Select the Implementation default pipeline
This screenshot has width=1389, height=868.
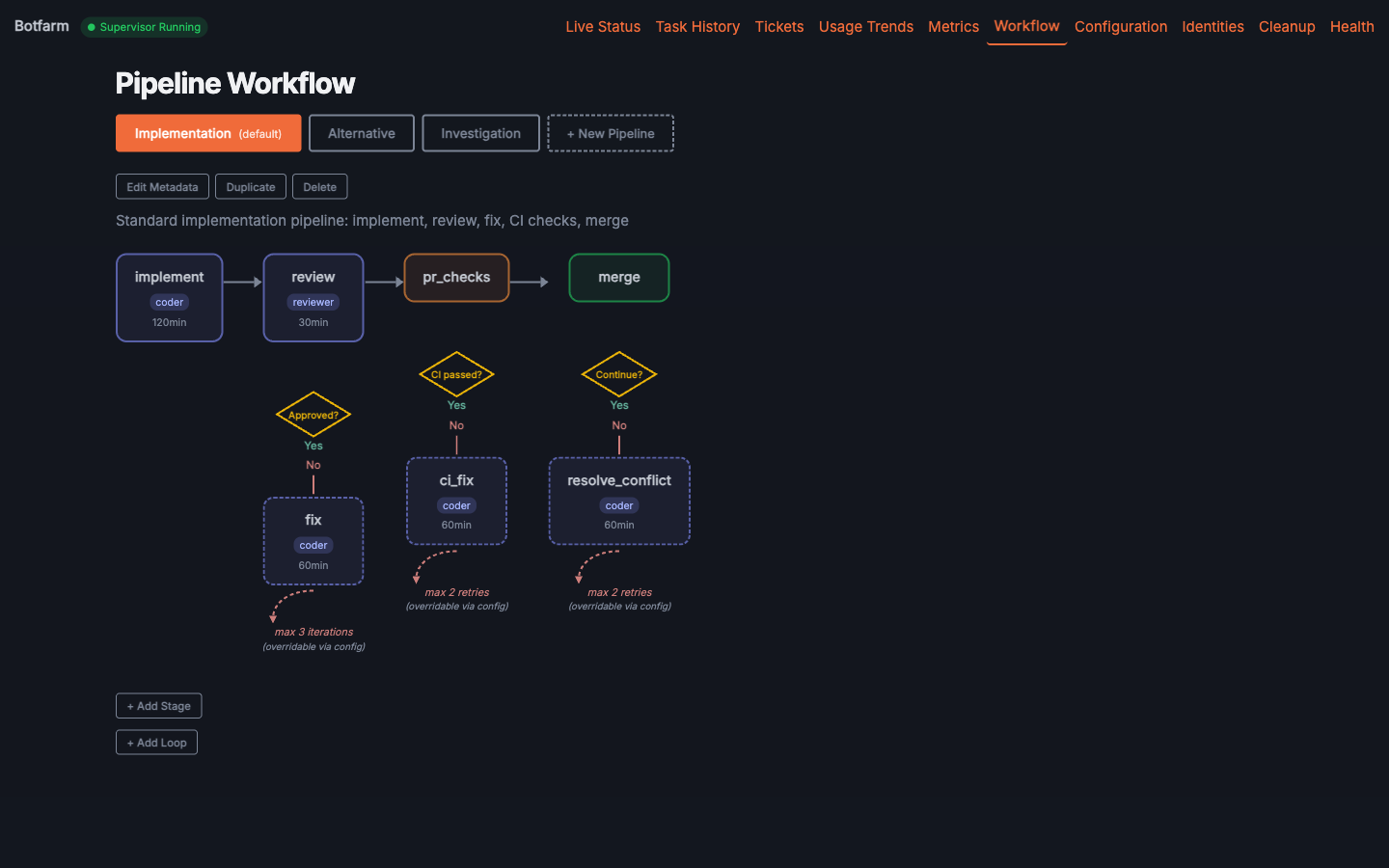[207, 133]
